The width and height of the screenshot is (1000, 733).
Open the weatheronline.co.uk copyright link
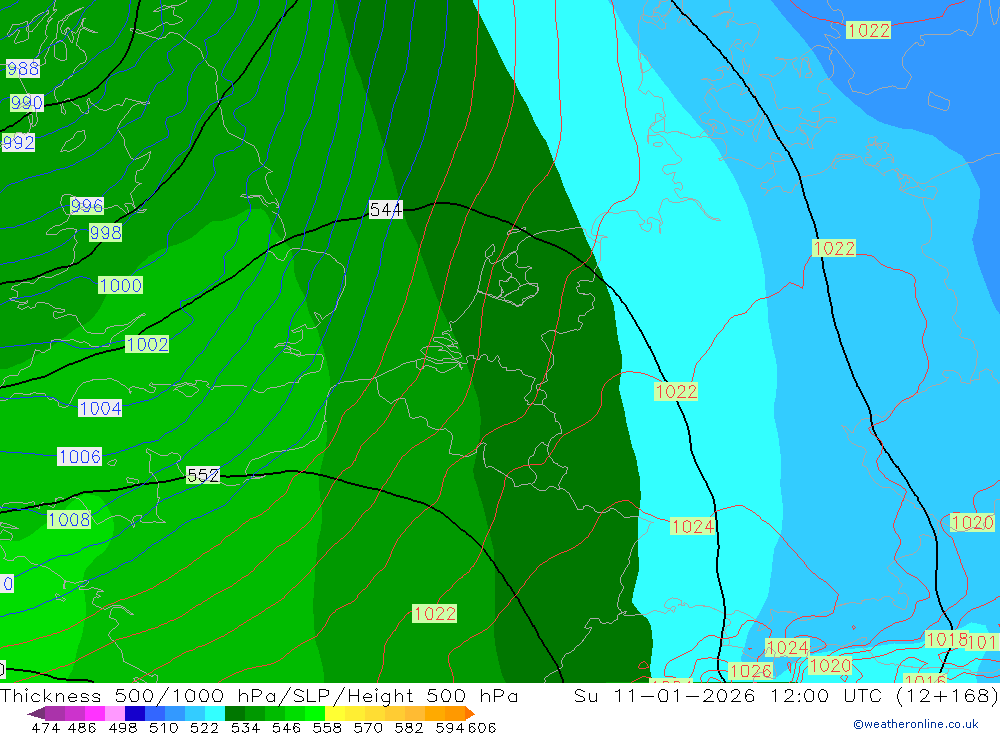915,724
